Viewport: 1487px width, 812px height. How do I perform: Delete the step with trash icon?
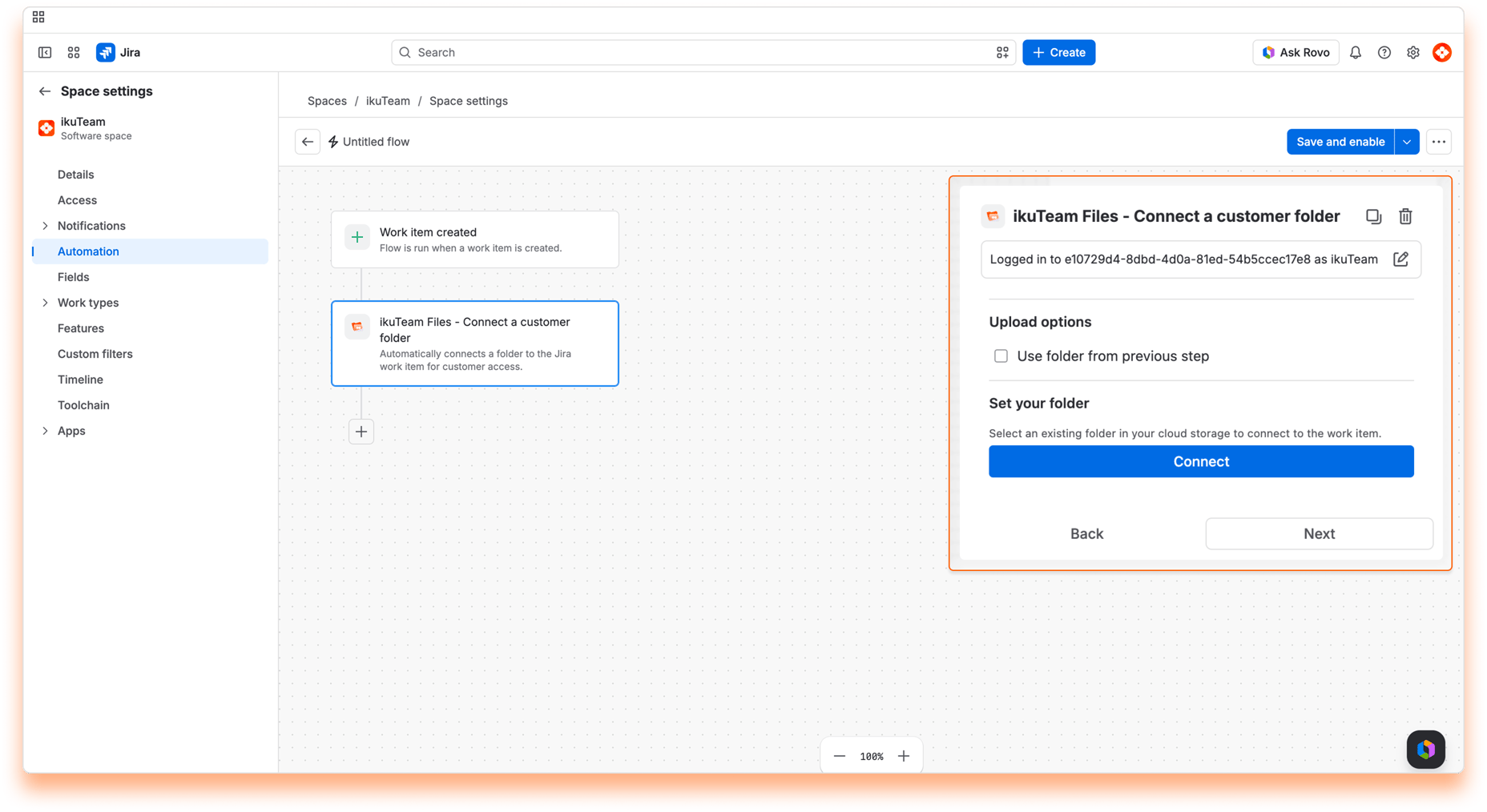(1405, 216)
